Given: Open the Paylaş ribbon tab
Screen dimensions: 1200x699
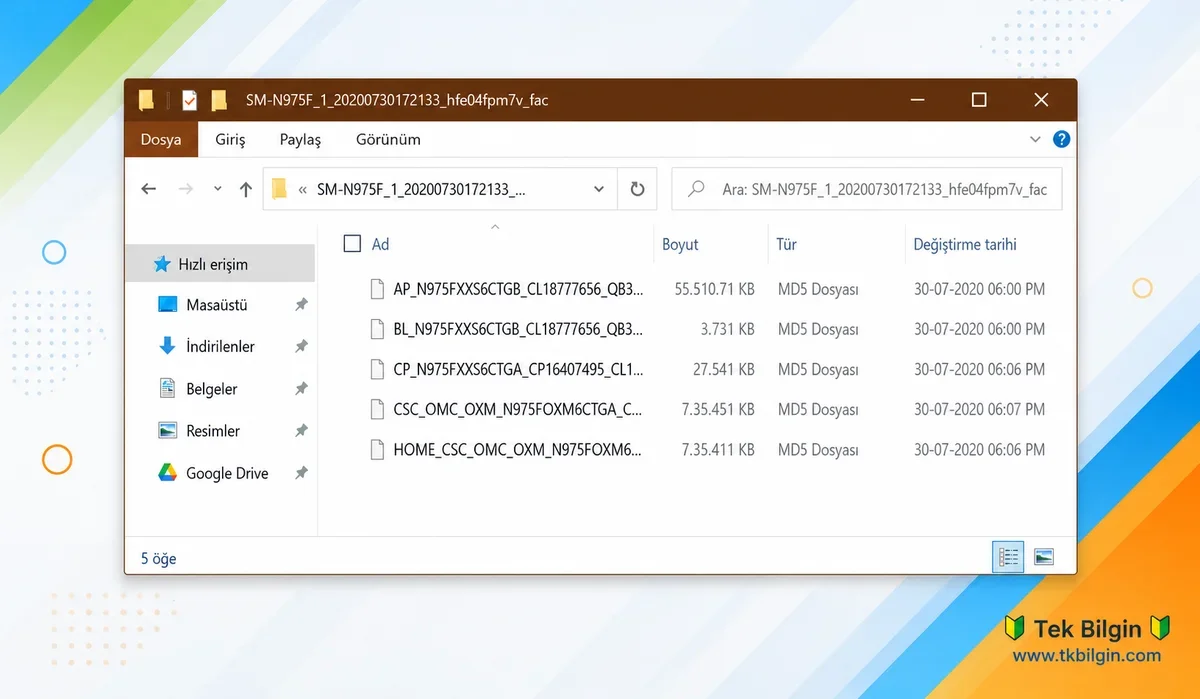Looking at the screenshot, I should tap(300, 140).
